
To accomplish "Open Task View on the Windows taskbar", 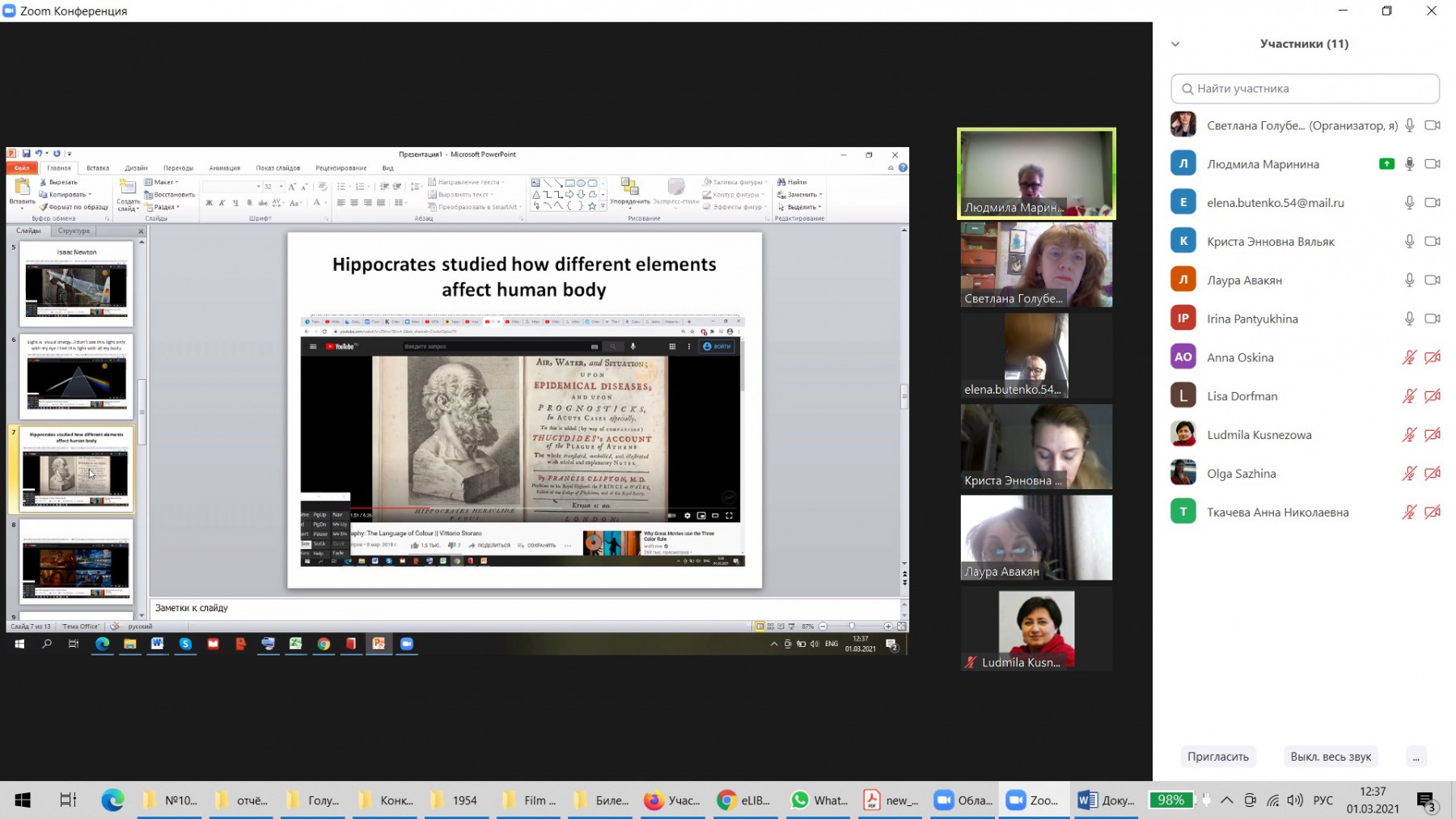I will pos(68,800).
